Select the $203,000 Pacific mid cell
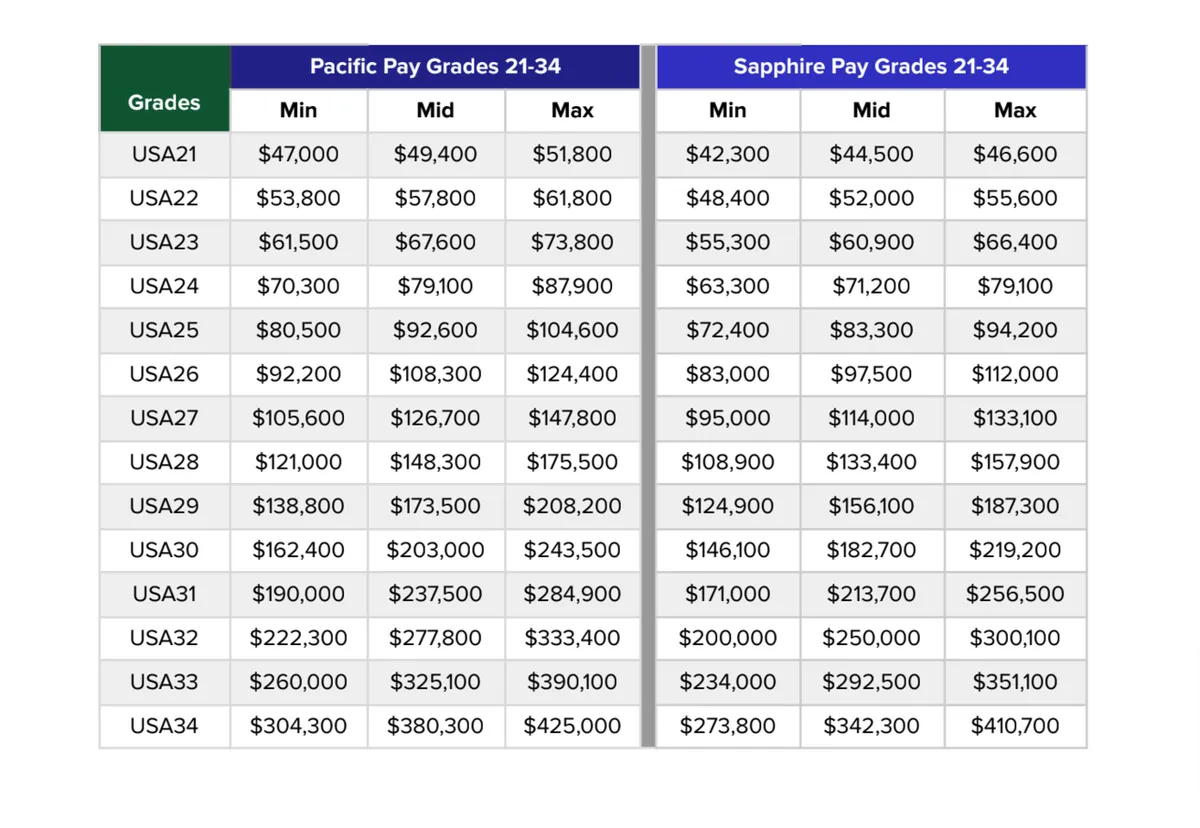Screen dimensions: 1200x828 pos(435,550)
